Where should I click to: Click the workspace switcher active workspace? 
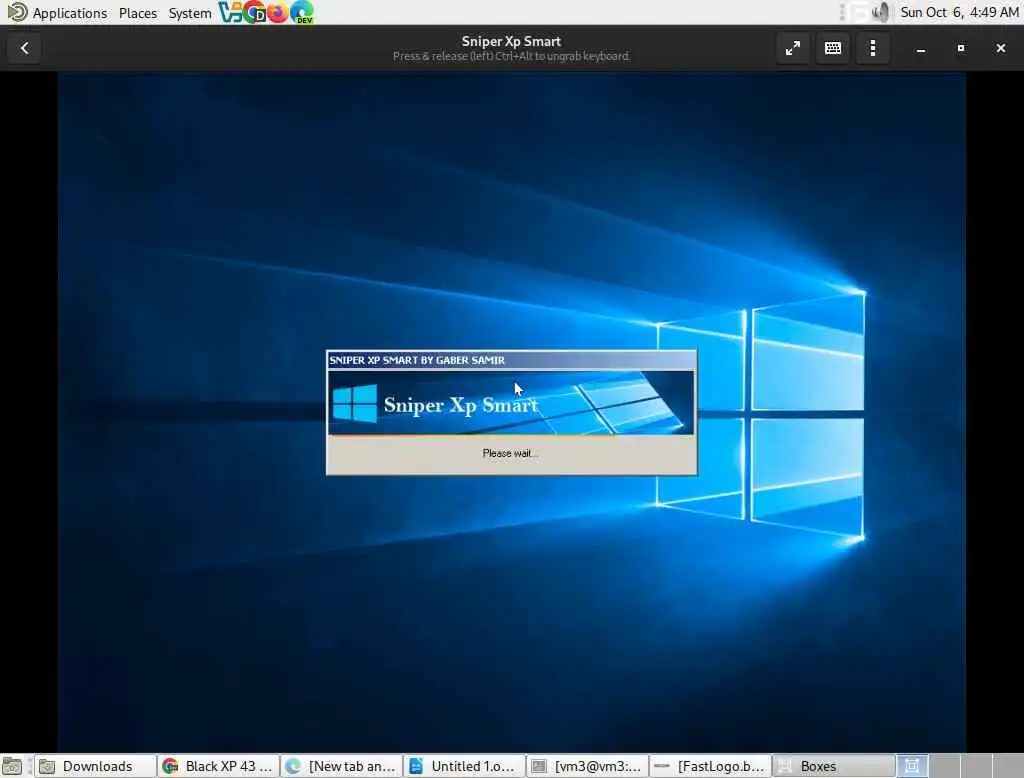[x=912, y=766]
